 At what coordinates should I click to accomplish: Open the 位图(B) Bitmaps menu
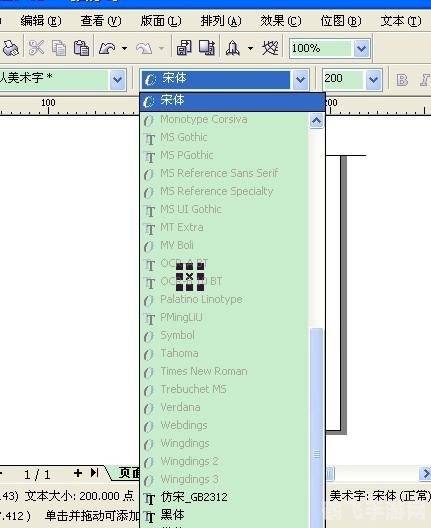(x=341, y=22)
